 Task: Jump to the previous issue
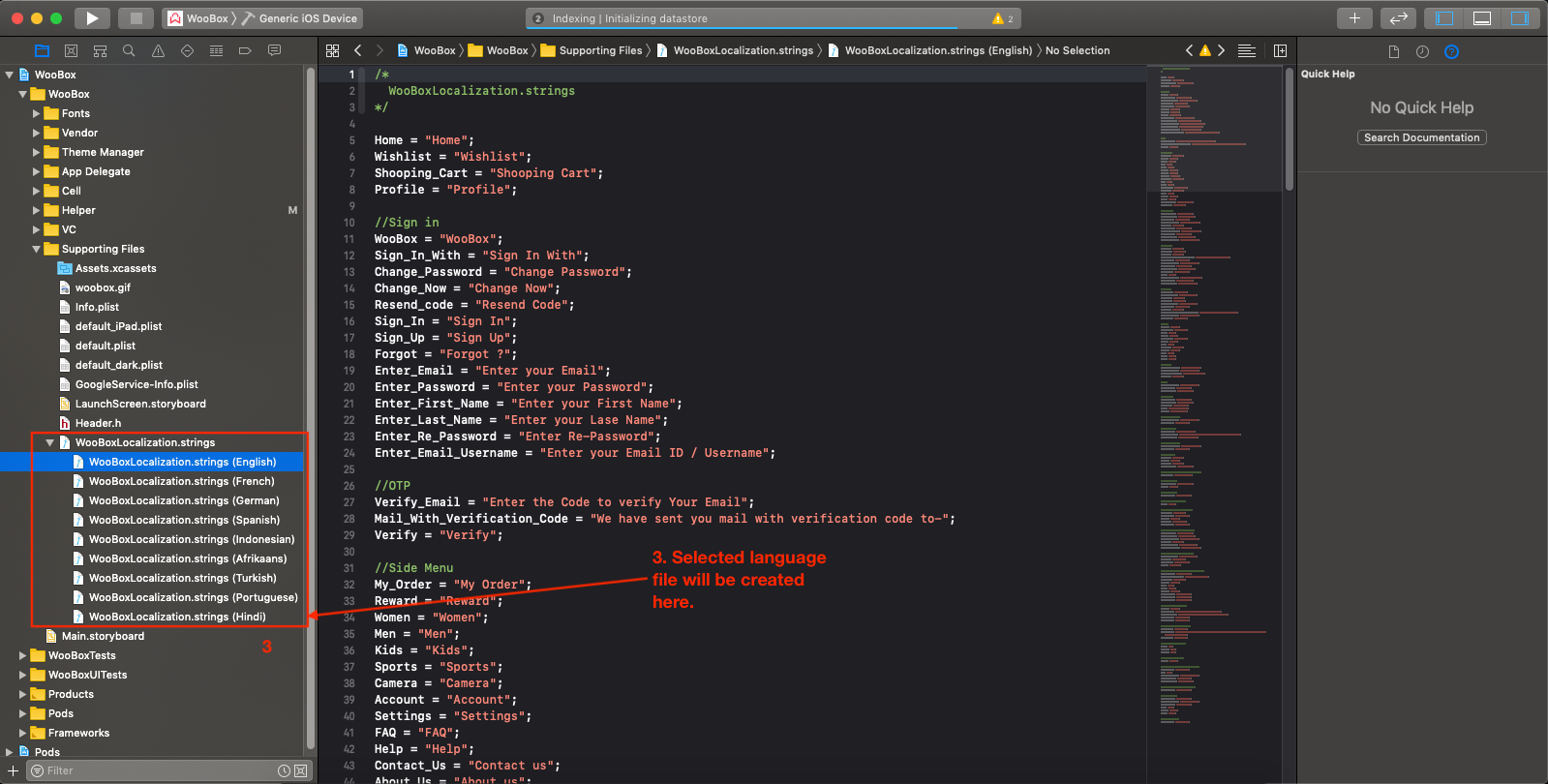1190,50
